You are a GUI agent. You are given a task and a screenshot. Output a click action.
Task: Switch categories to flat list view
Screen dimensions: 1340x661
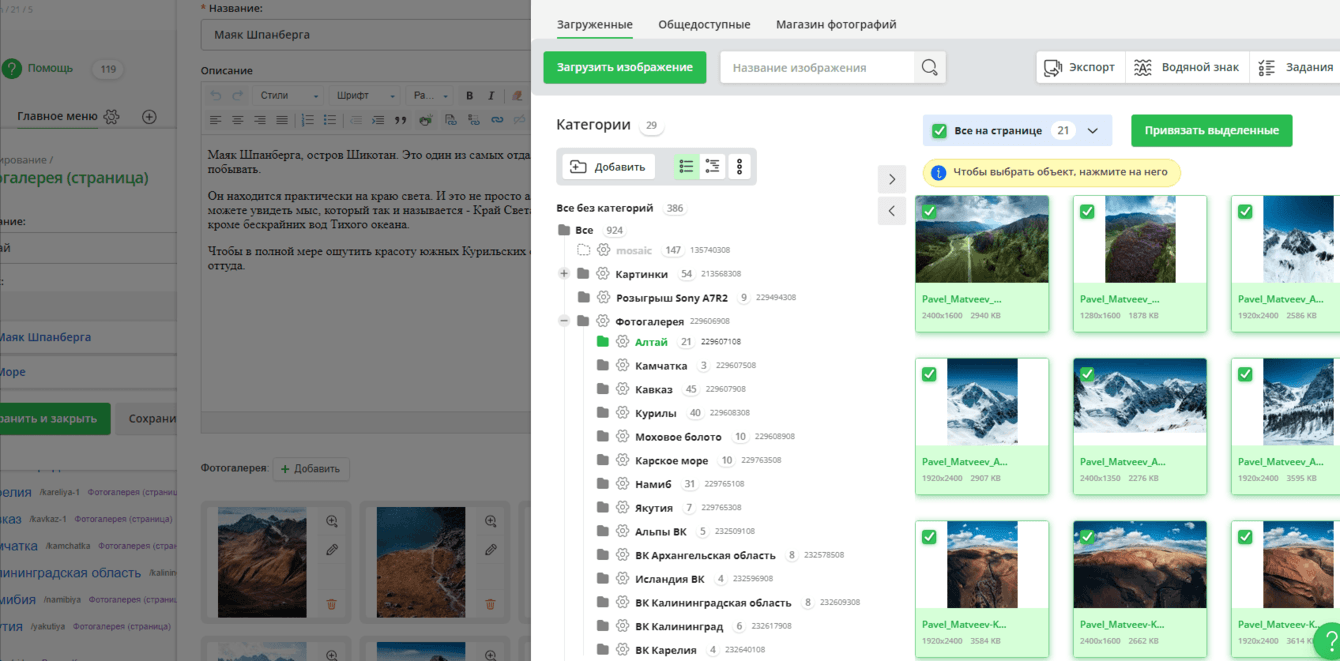(x=686, y=167)
